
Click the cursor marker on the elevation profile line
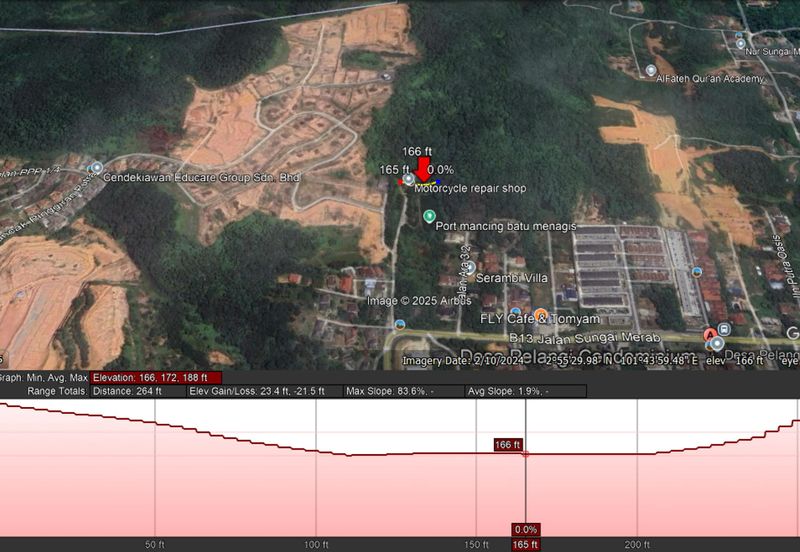click(526, 454)
